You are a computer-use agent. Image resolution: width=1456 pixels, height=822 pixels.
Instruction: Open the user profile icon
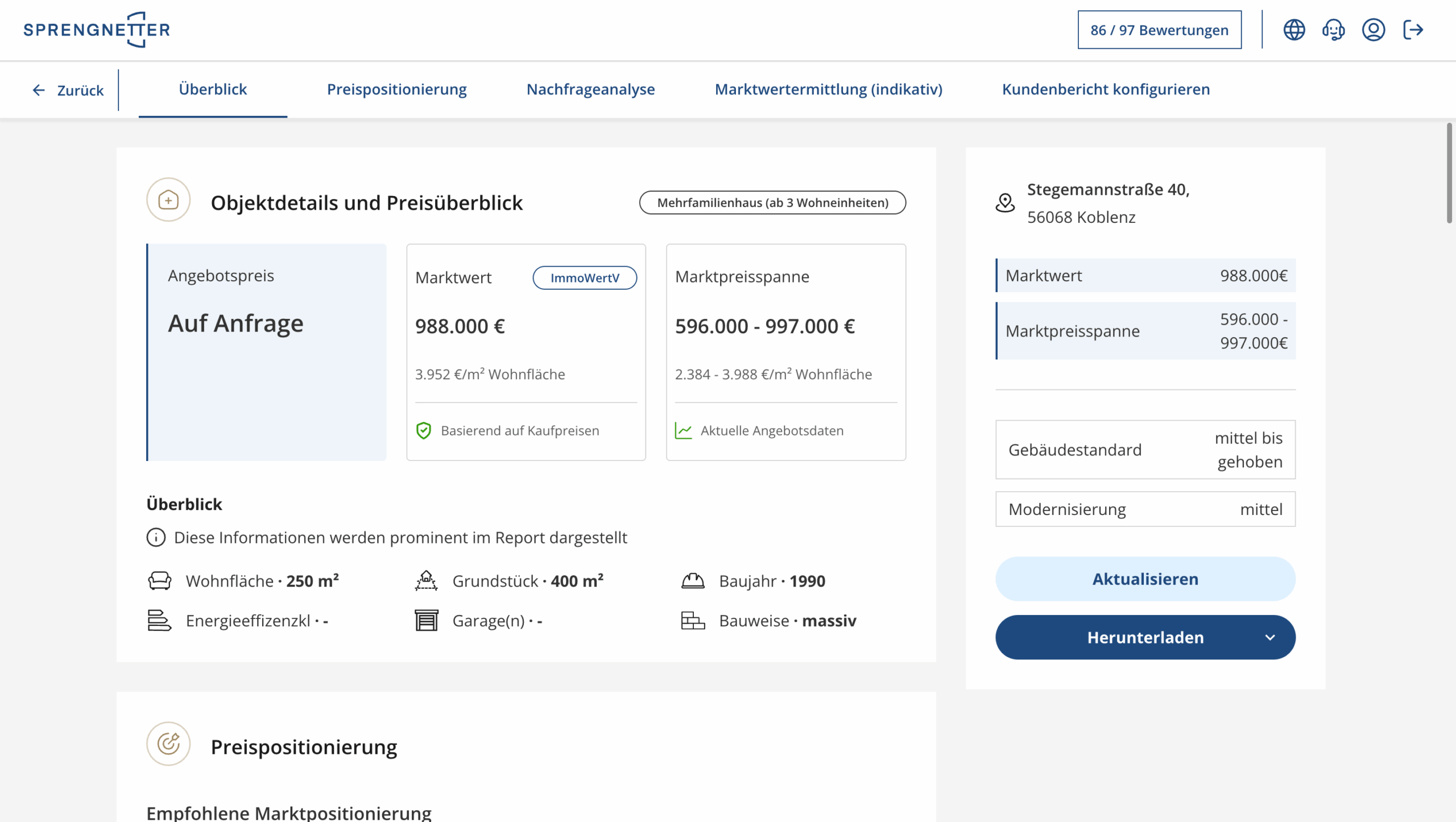pos(1373,30)
